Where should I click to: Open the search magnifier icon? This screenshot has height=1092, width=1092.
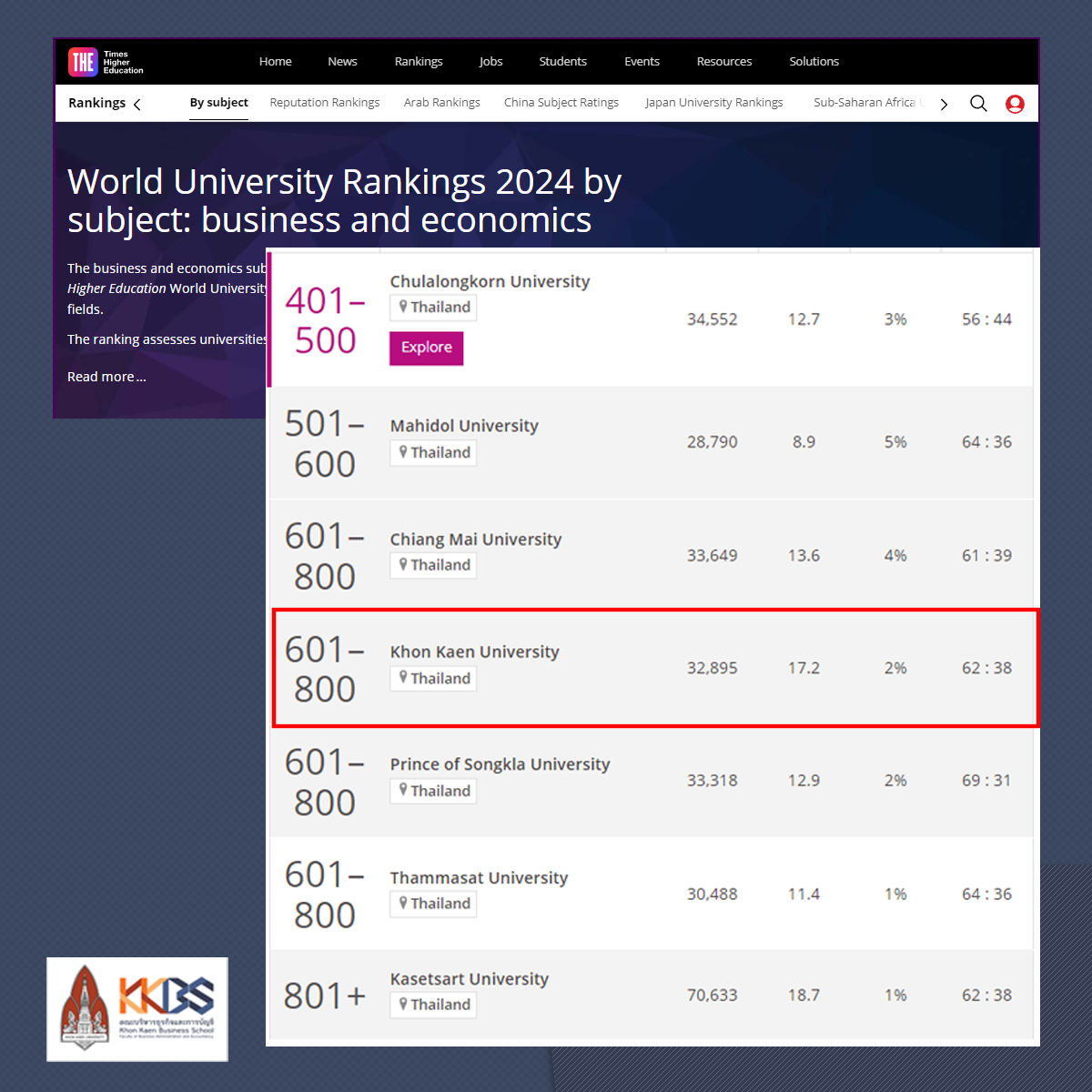(978, 103)
